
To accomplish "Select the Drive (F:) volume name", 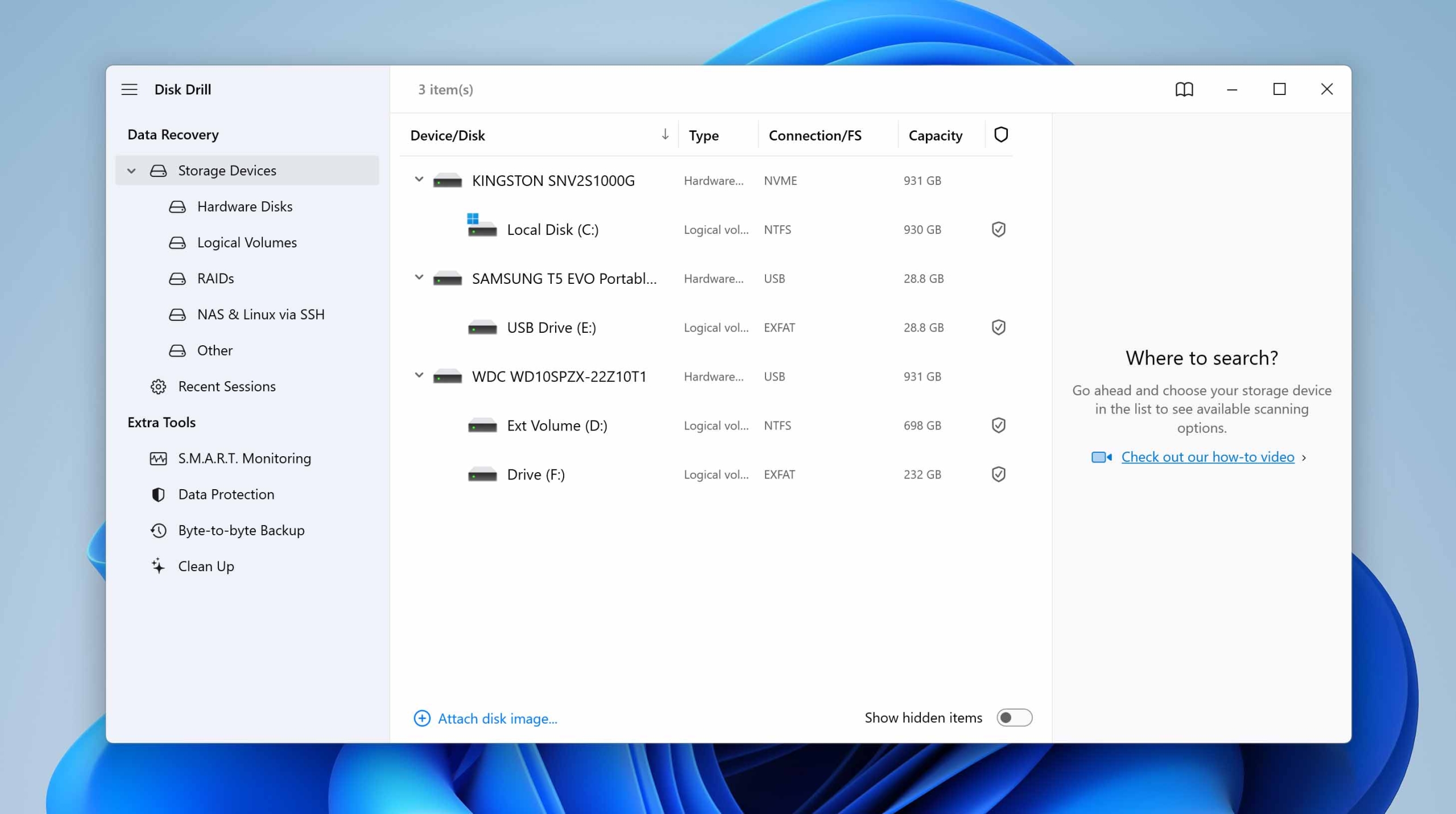I will pos(536,474).
